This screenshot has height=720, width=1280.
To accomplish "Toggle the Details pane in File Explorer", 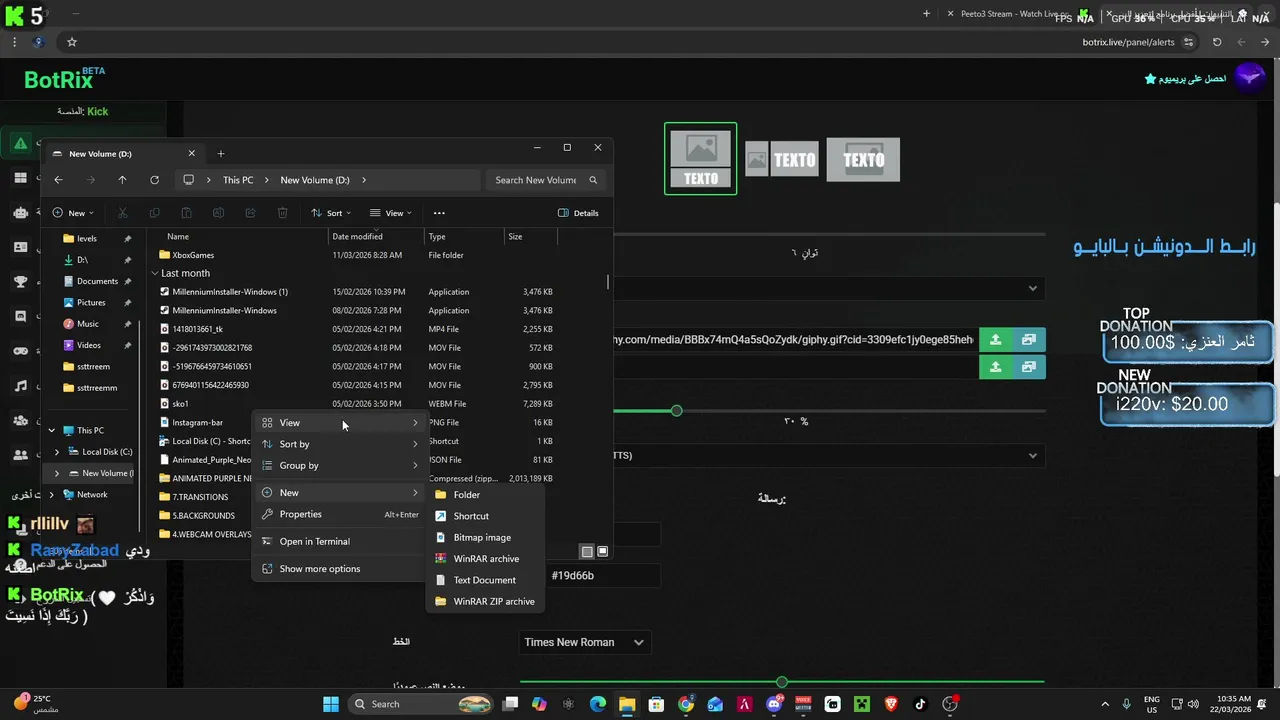I will (578, 213).
